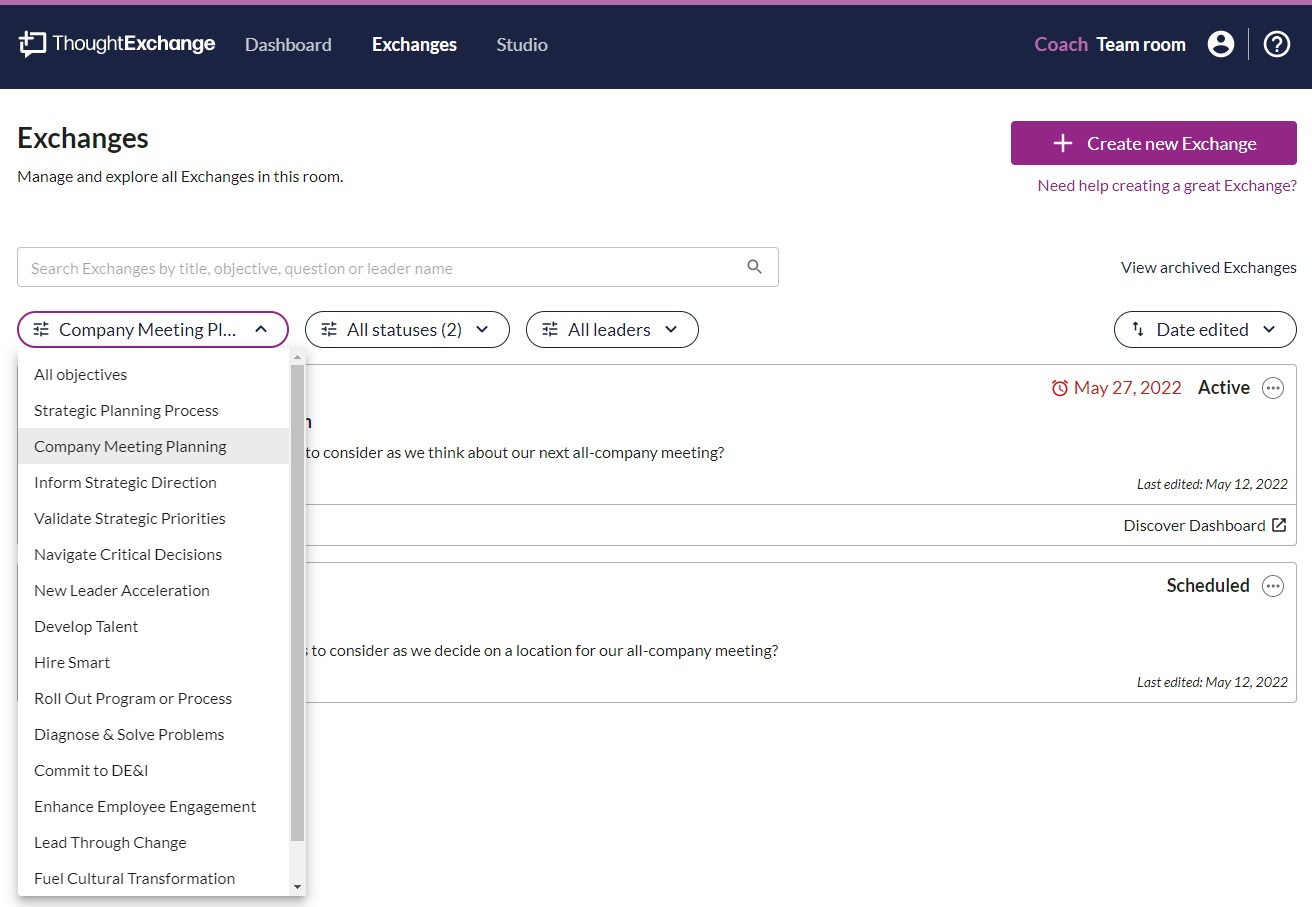Viewport: 1312px width, 907px height.
Task: Select Diagnose & Solve Problems objective
Action: 154,734
